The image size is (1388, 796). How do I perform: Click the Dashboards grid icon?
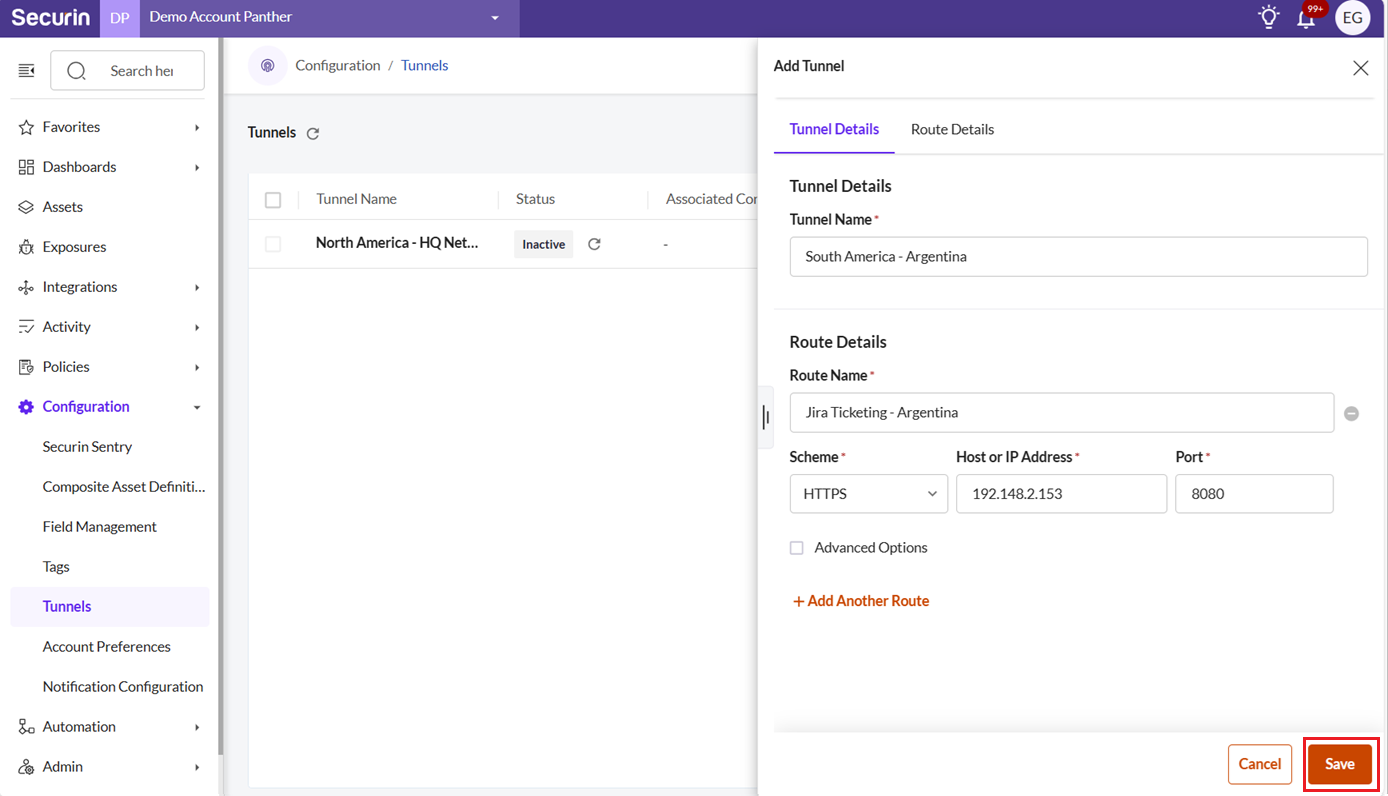26,167
